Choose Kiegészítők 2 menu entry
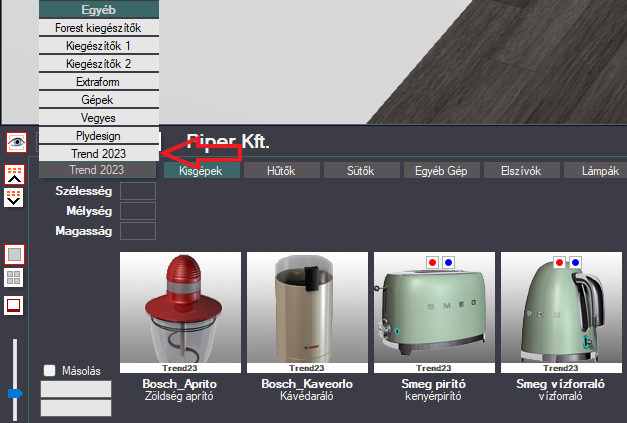Image resolution: width=627 pixels, height=423 pixels. (x=99, y=64)
